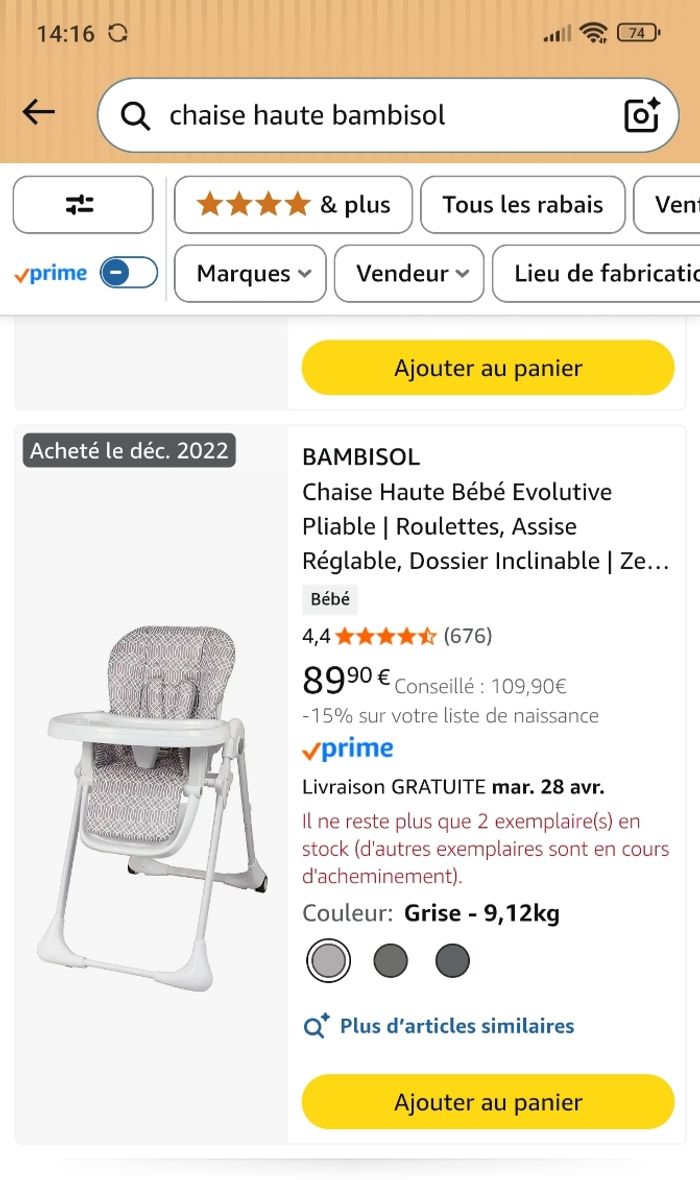Select the light grey color option
Viewport: 700px width, 1180px height.
[328, 961]
